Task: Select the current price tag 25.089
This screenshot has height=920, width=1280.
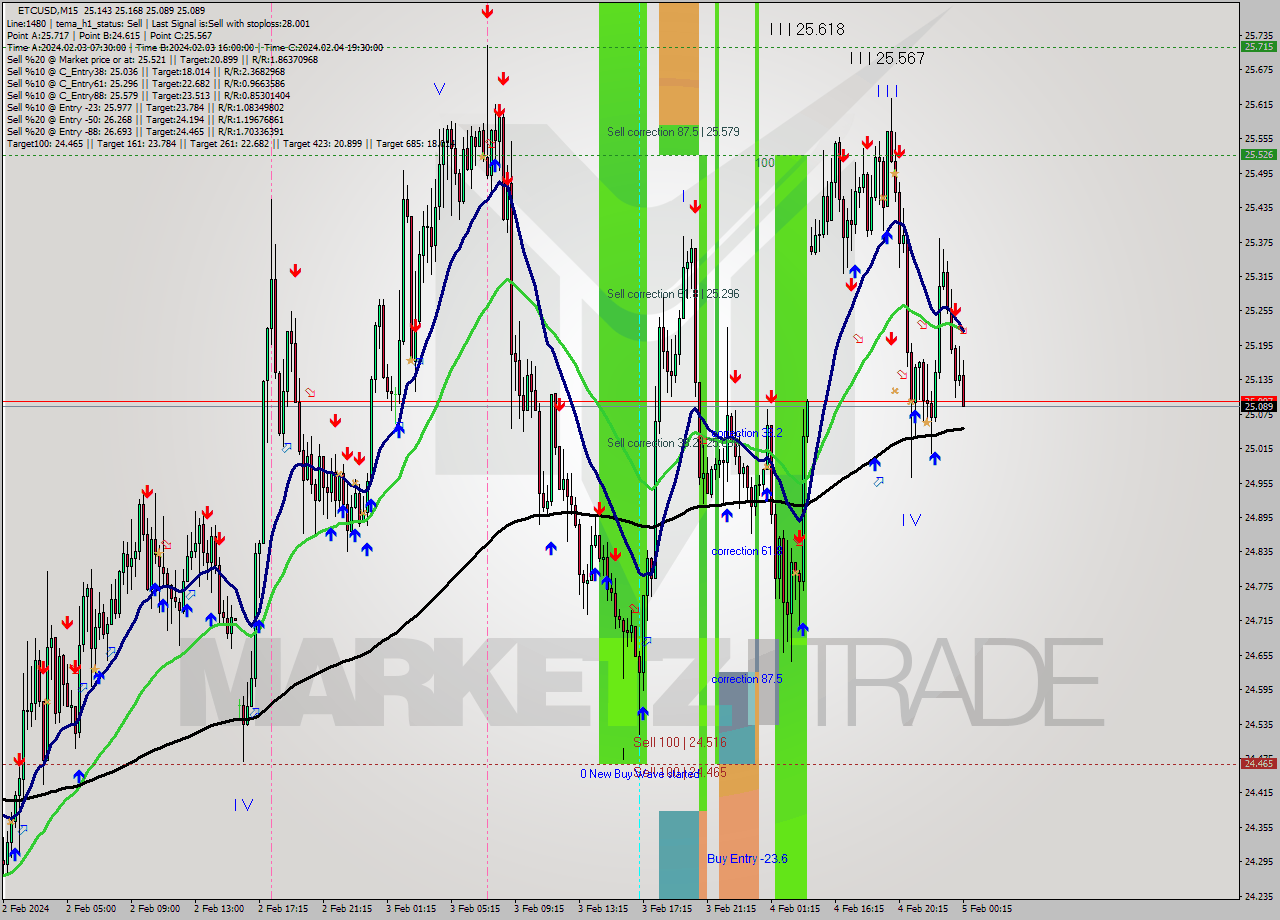Action: [1258, 406]
